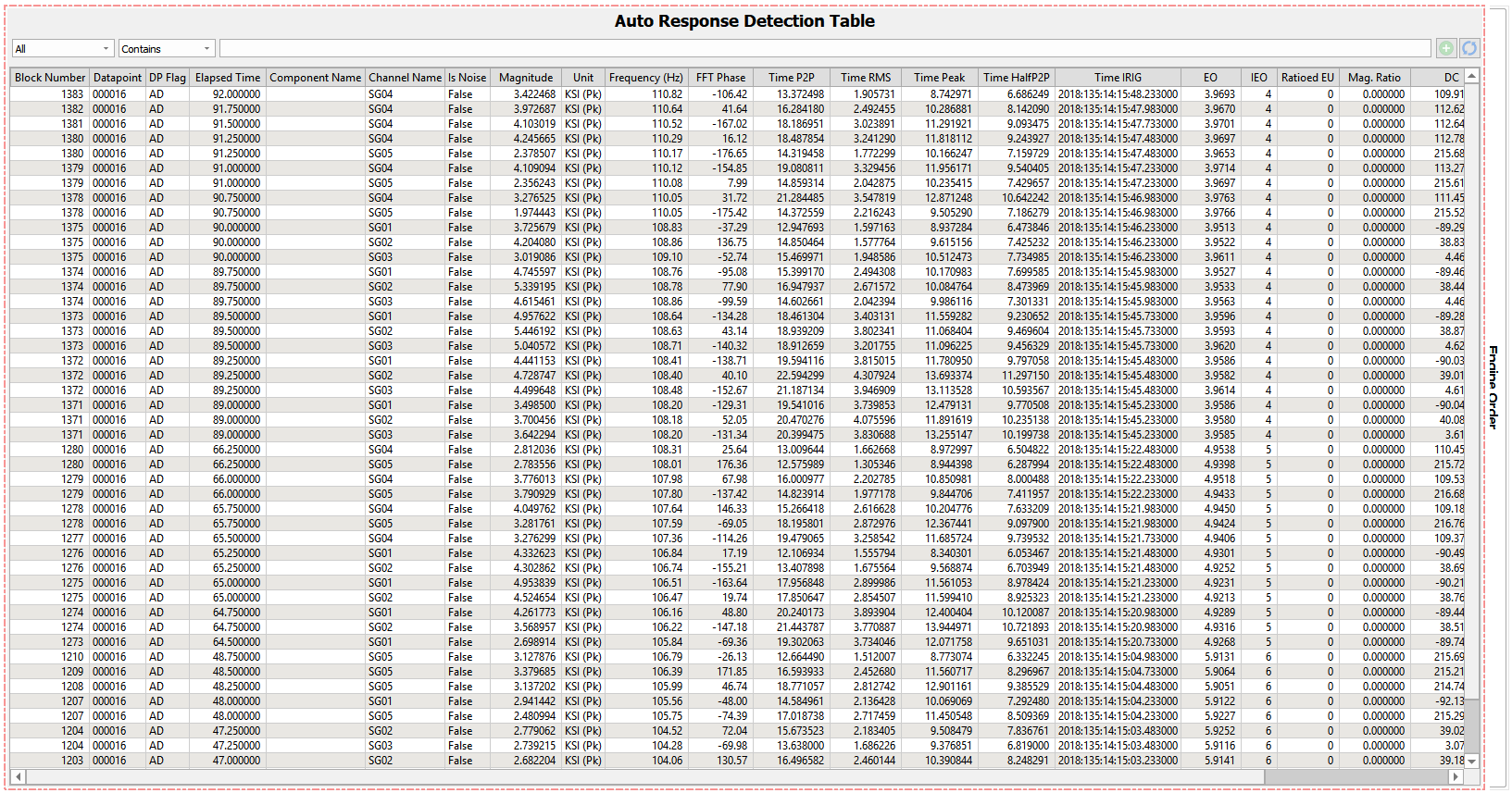Click the Time IRIG column header
1512x793 pixels.
pyautogui.click(x=1118, y=78)
